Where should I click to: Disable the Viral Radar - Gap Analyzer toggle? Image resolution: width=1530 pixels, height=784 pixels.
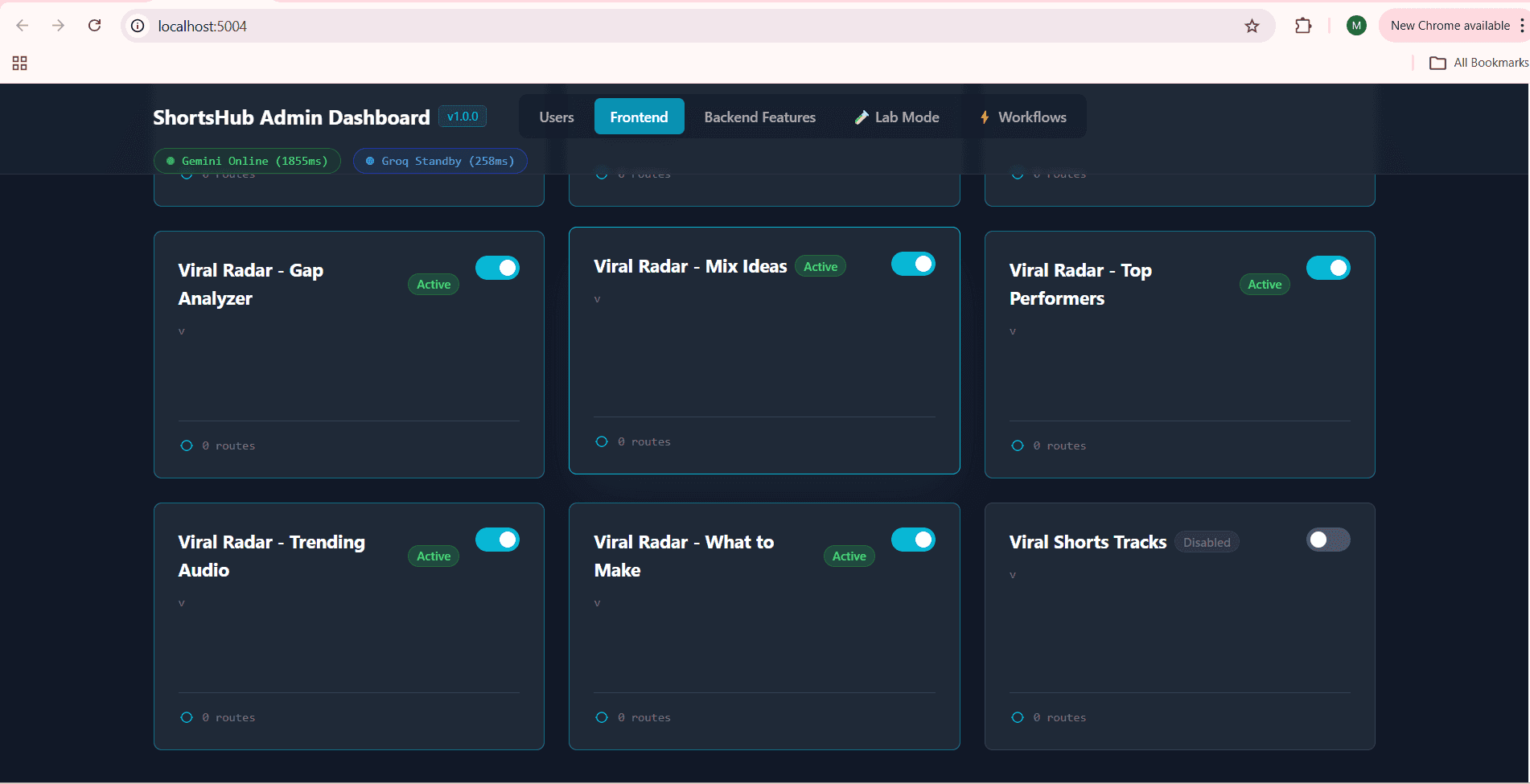(x=497, y=268)
